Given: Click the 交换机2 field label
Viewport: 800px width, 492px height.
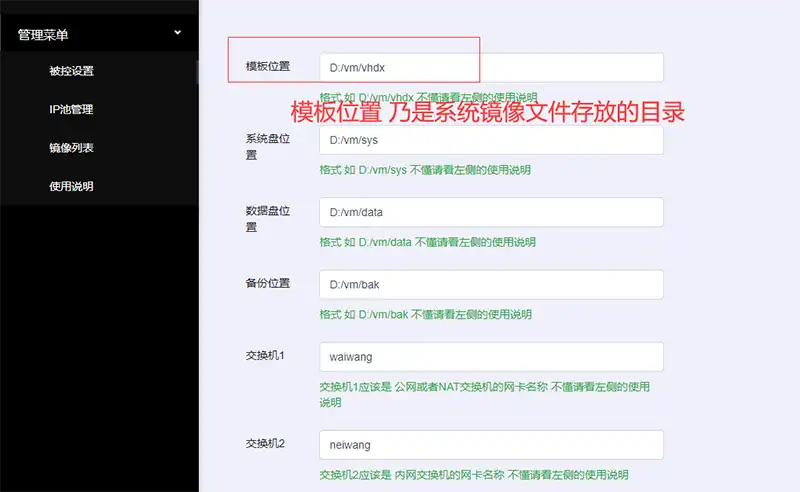Looking at the screenshot, I should tap(265, 443).
